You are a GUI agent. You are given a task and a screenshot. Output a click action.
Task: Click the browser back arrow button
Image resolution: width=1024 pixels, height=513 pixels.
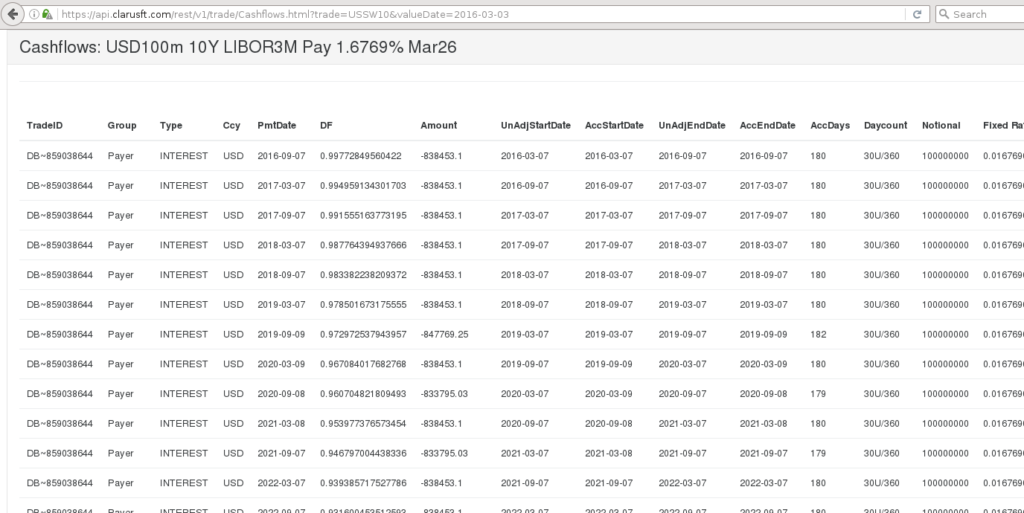pos(13,14)
